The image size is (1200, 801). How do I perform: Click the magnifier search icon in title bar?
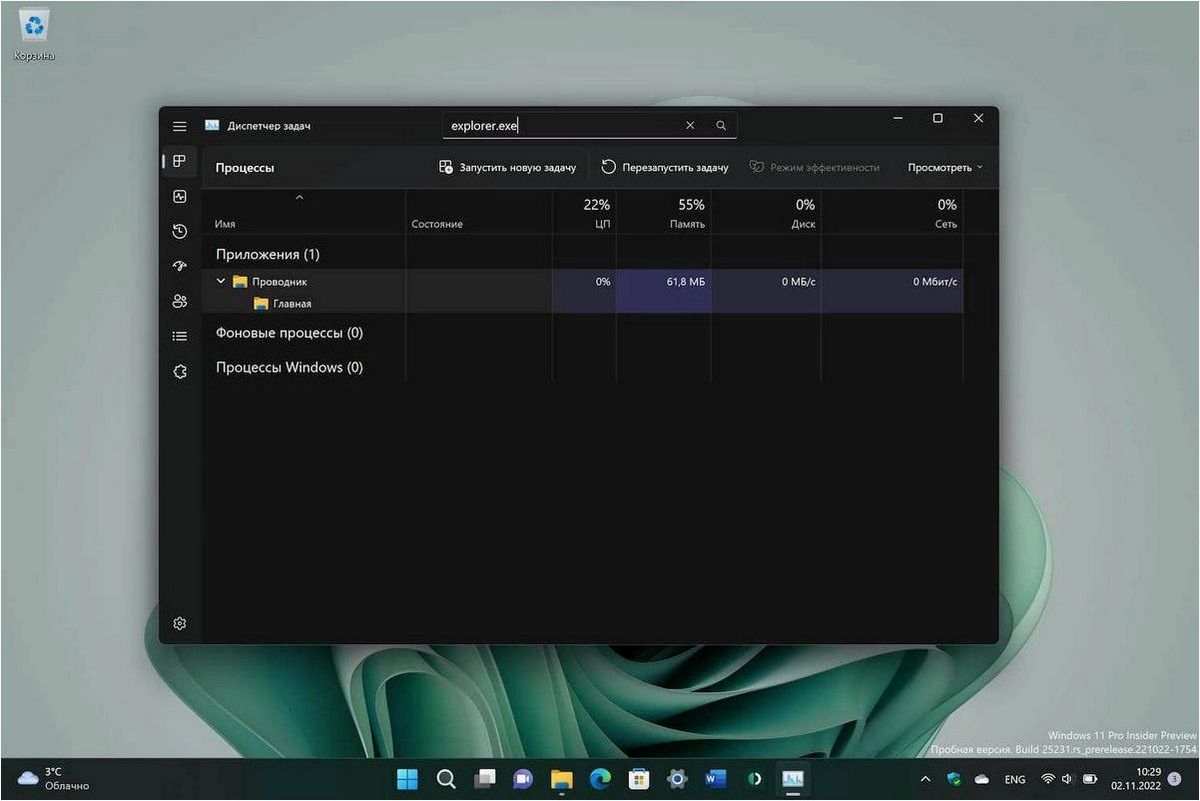(720, 126)
